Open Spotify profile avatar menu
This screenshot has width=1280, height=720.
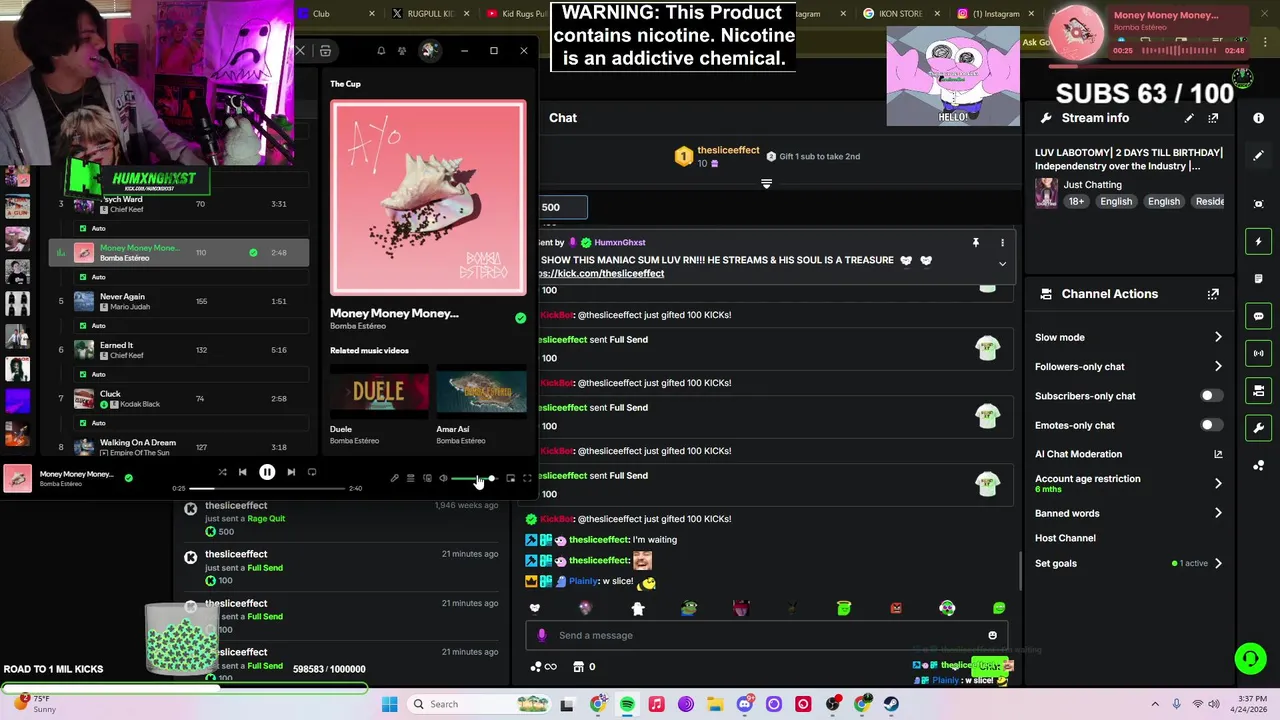coord(430,50)
